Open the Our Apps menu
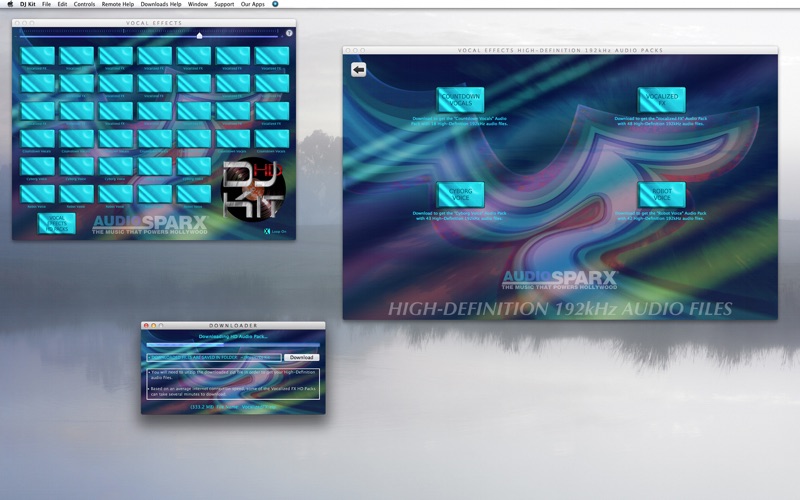This screenshot has width=800, height=500. pyautogui.click(x=253, y=4)
